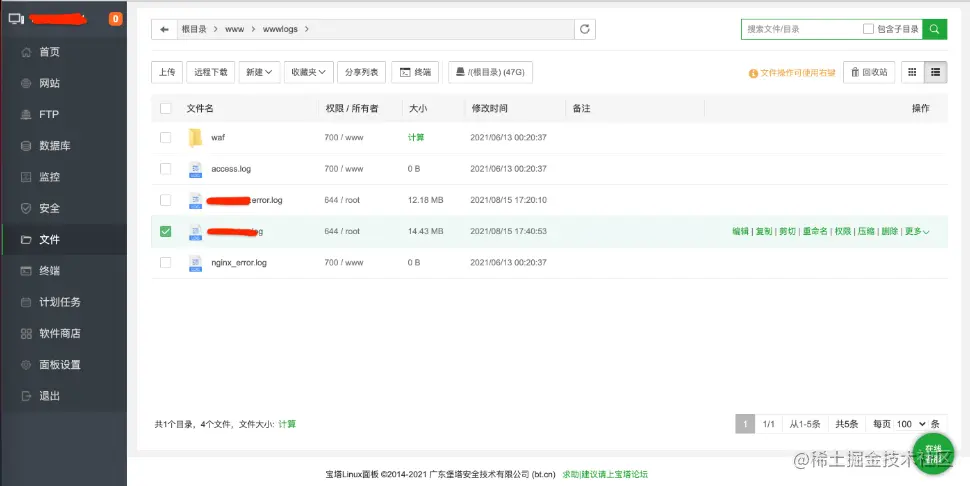Click 权限 for the selected file
970x486 pixels.
pos(843,231)
